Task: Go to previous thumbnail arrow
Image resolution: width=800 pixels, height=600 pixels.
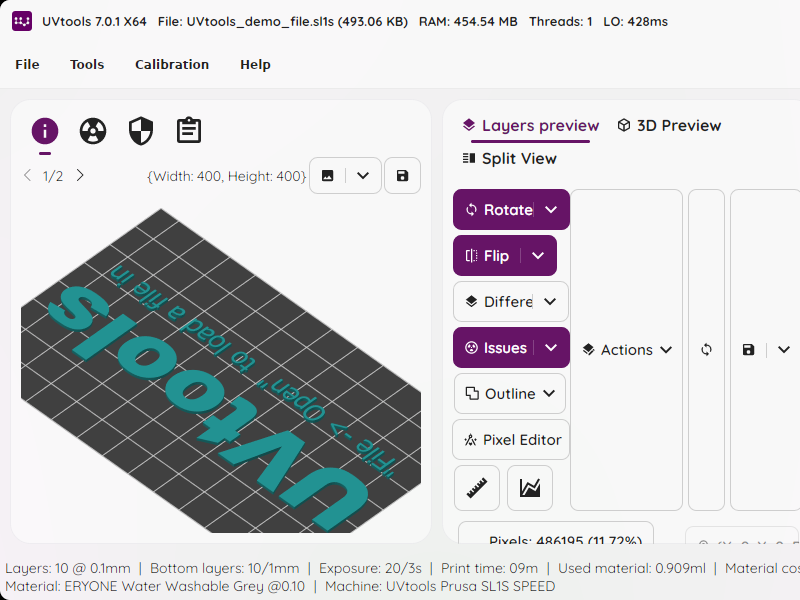Action: [x=28, y=176]
